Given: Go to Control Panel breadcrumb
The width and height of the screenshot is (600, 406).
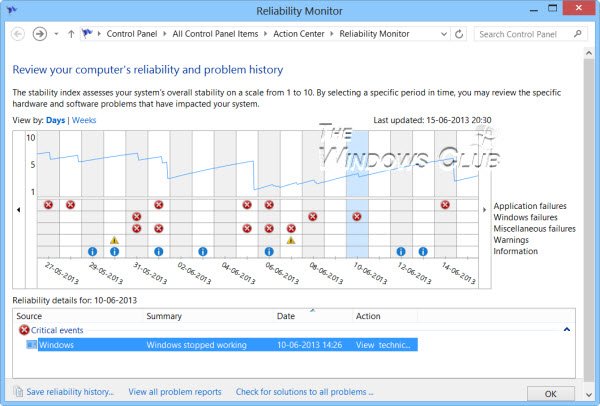Looking at the screenshot, I should (132, 34).
